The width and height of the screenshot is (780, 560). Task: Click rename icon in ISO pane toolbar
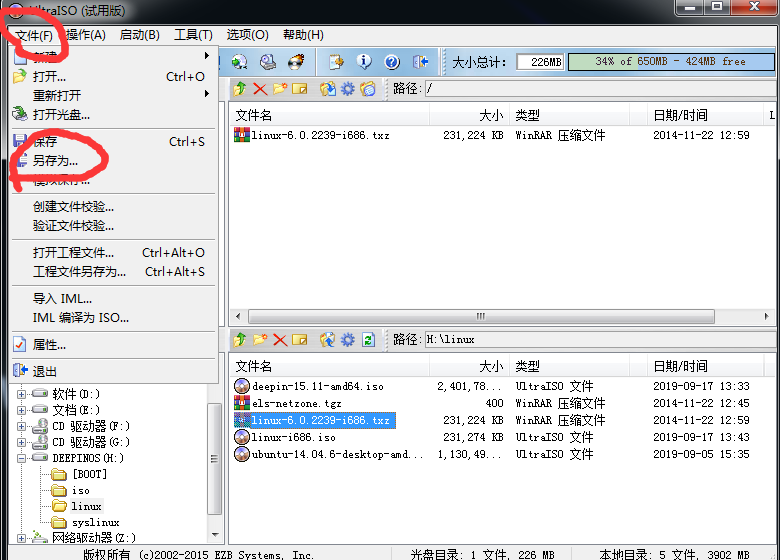(x=299, y=89)
